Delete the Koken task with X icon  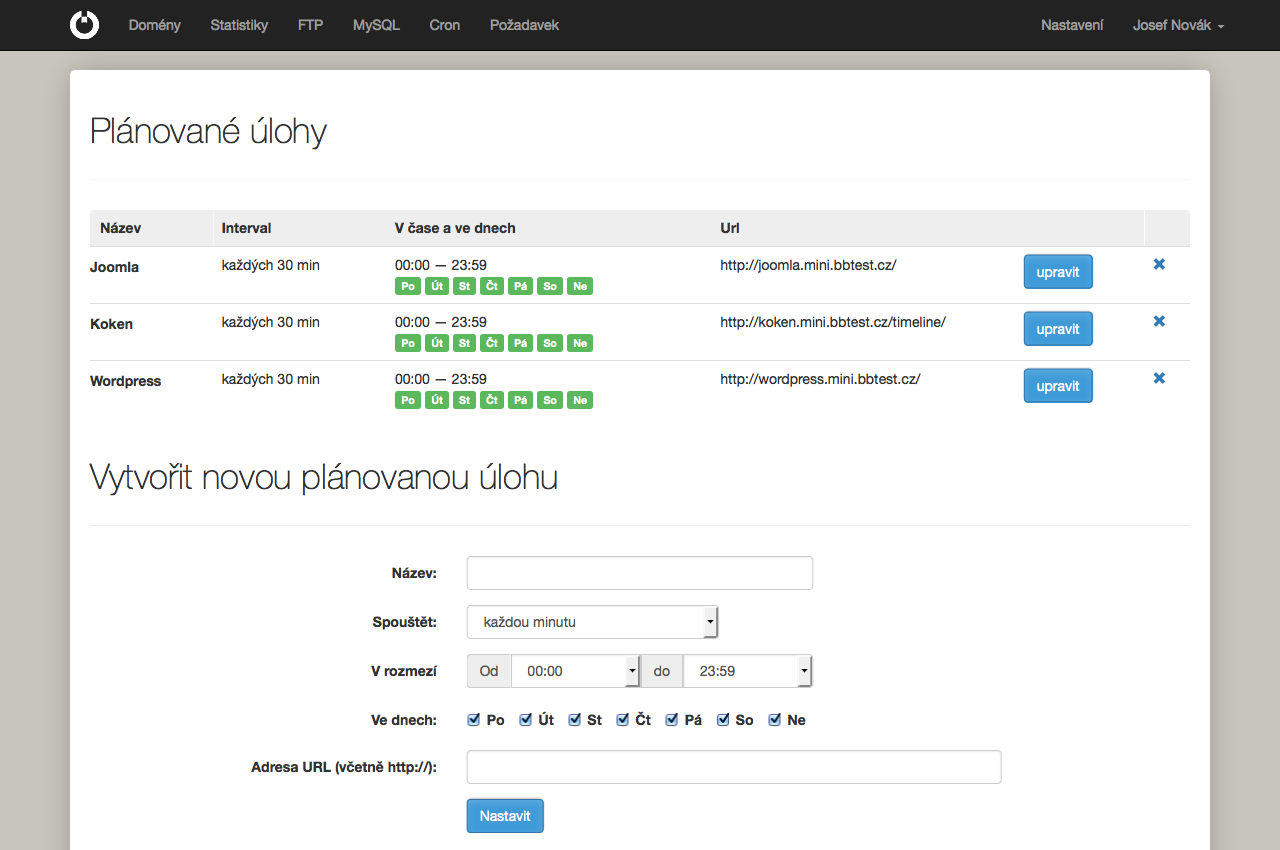point(1159,321)
